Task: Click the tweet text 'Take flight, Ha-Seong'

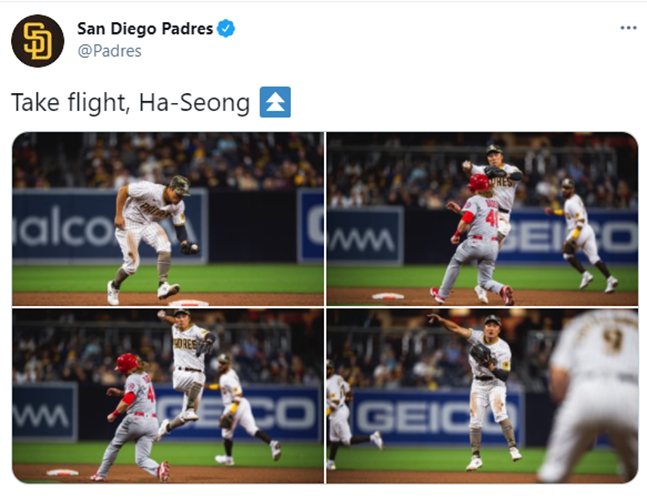Action: [130, 102]
